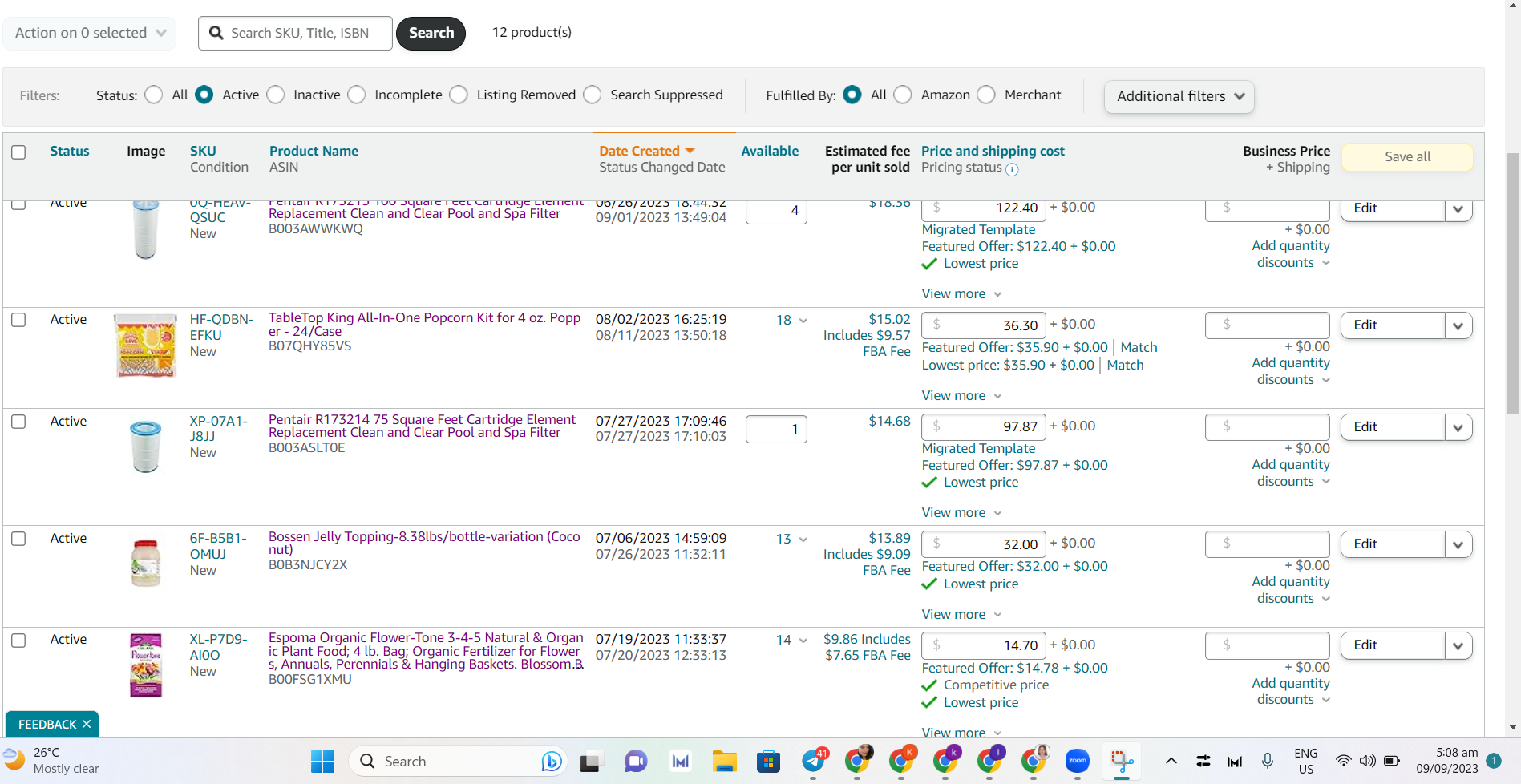Open the TableTop King Popcorn Kit product link
This screenshot has width=1521, height=784.
[424, 325]
